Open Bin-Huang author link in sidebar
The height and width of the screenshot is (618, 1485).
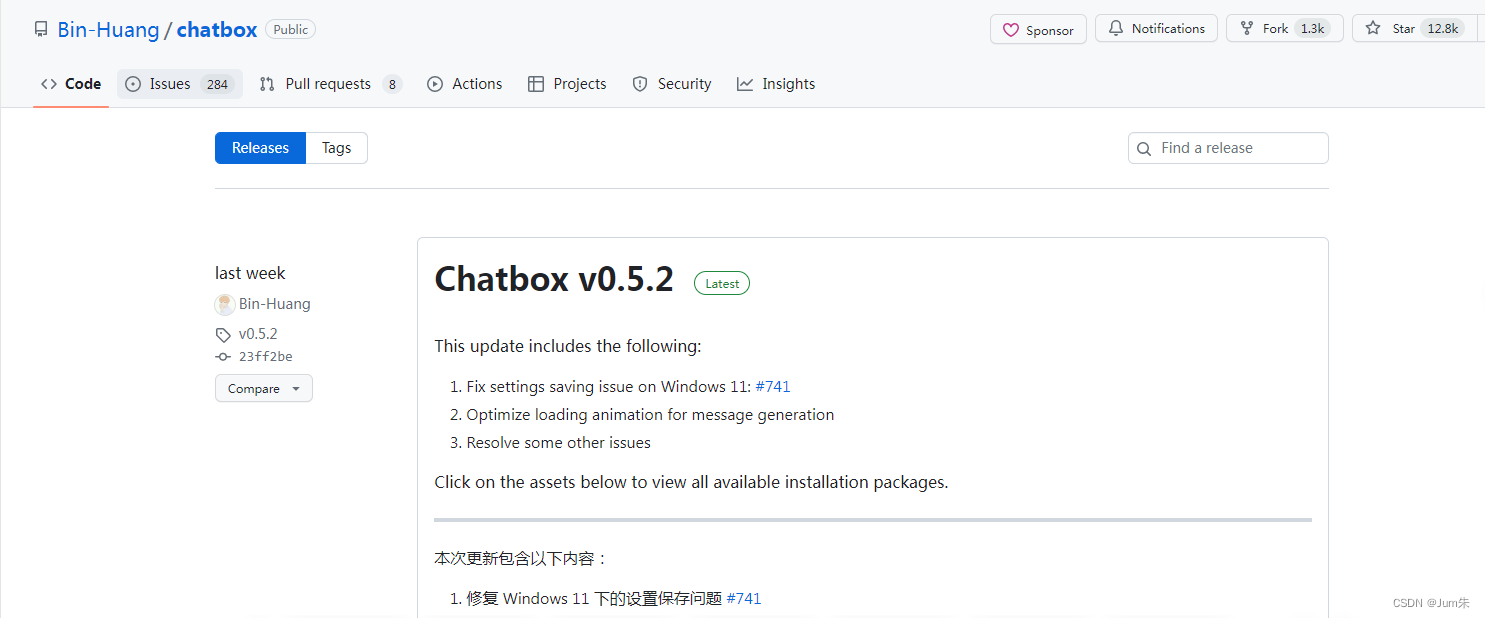(275, 304)
